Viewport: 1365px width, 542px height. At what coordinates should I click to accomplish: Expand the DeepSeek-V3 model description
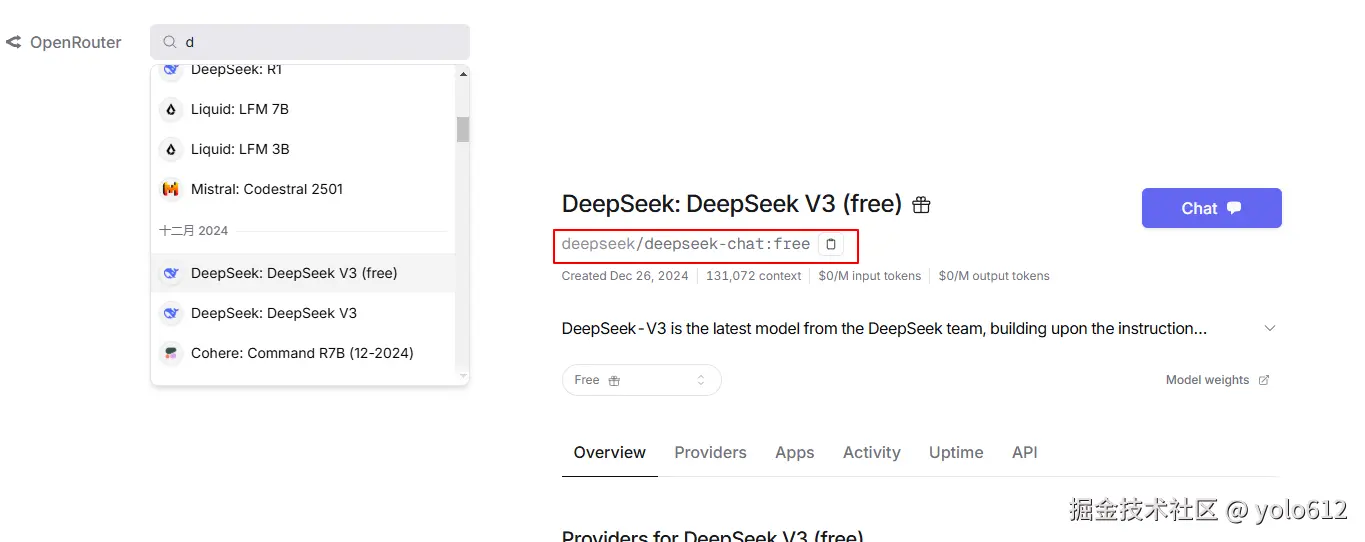(1270, 328)
